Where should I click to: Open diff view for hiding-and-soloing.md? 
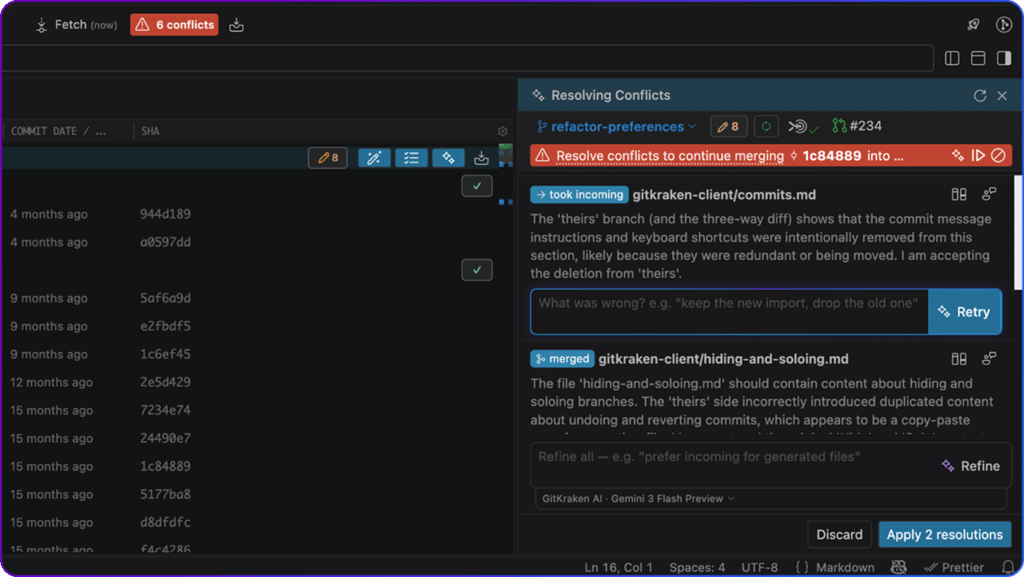coord(959,359)
